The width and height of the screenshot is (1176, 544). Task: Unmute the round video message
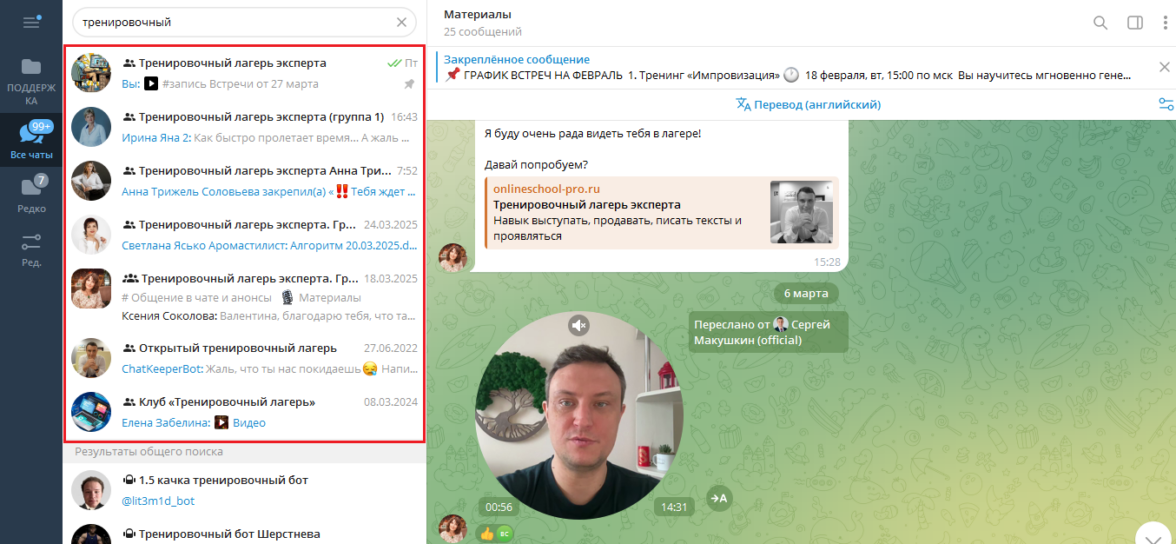coord(578,325)
